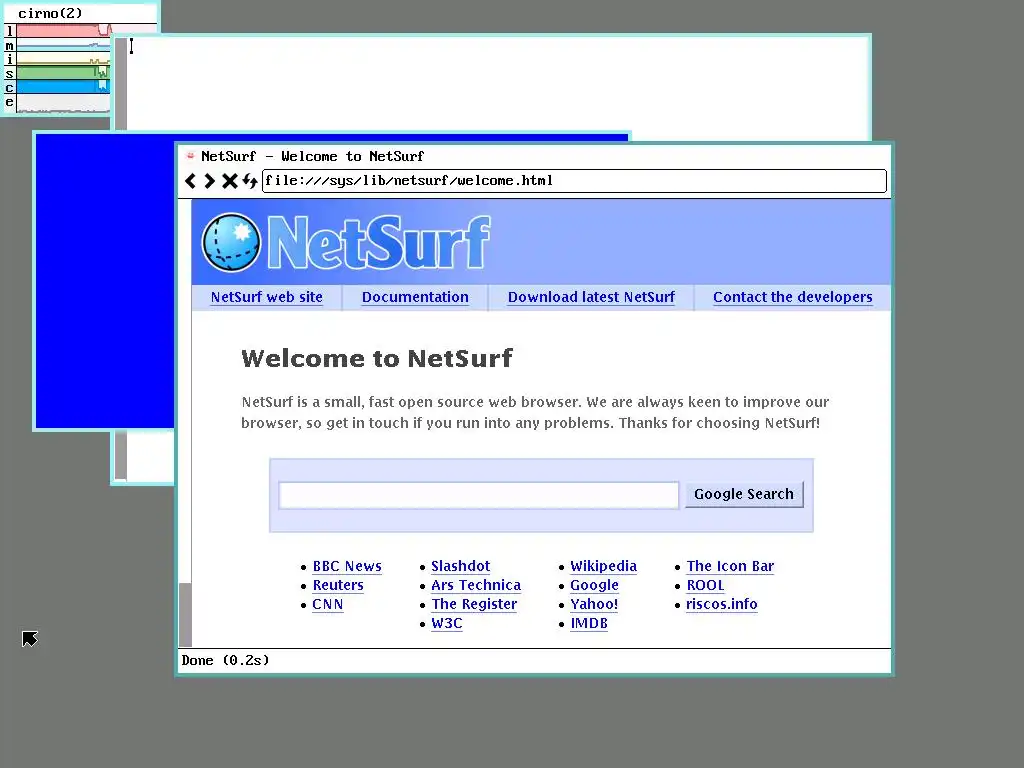
Task: Reload the page with the refresh icon
Action: [x=249, y=181]
